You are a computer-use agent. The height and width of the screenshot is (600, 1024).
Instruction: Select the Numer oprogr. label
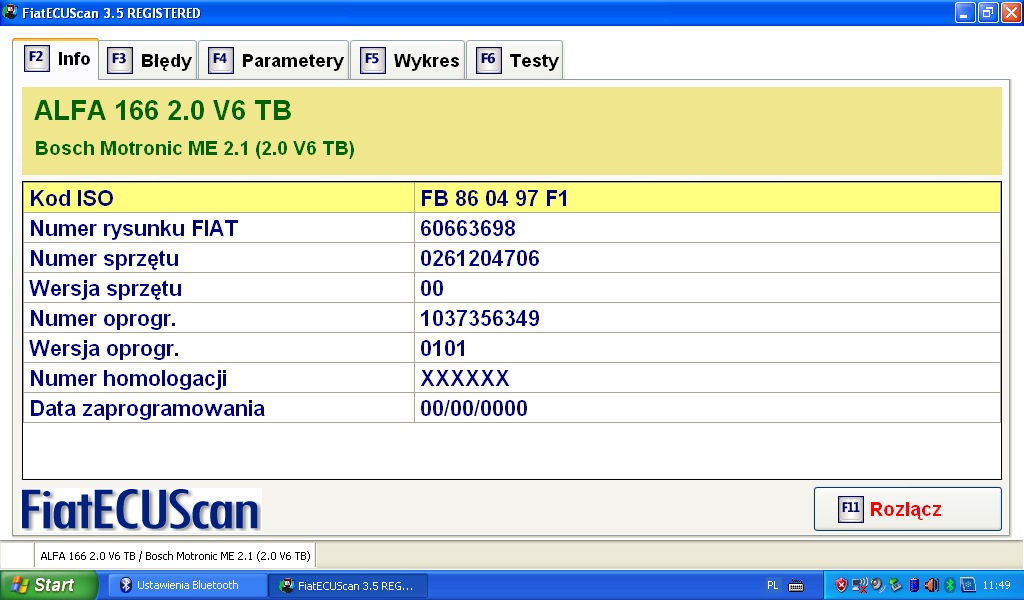pyautogui.click(x=103, y=319)
